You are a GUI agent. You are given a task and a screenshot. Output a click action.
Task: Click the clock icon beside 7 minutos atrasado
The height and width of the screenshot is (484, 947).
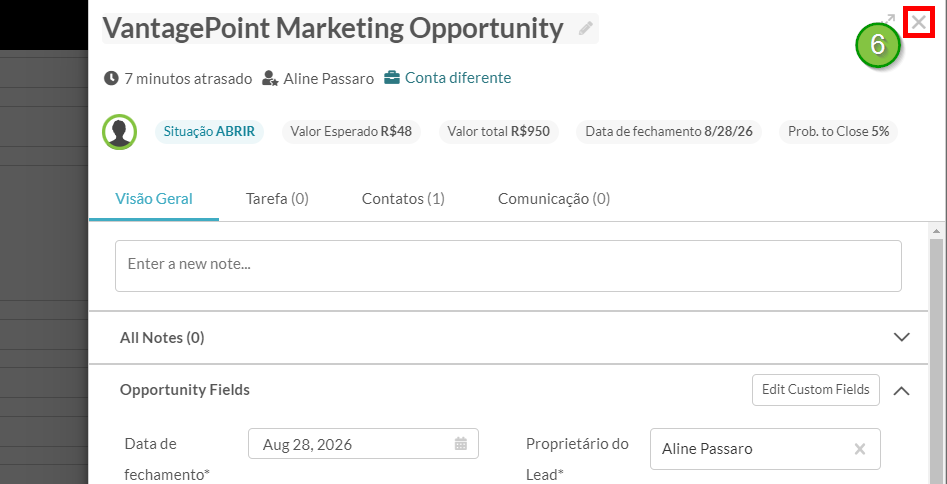tap(111, 78)
